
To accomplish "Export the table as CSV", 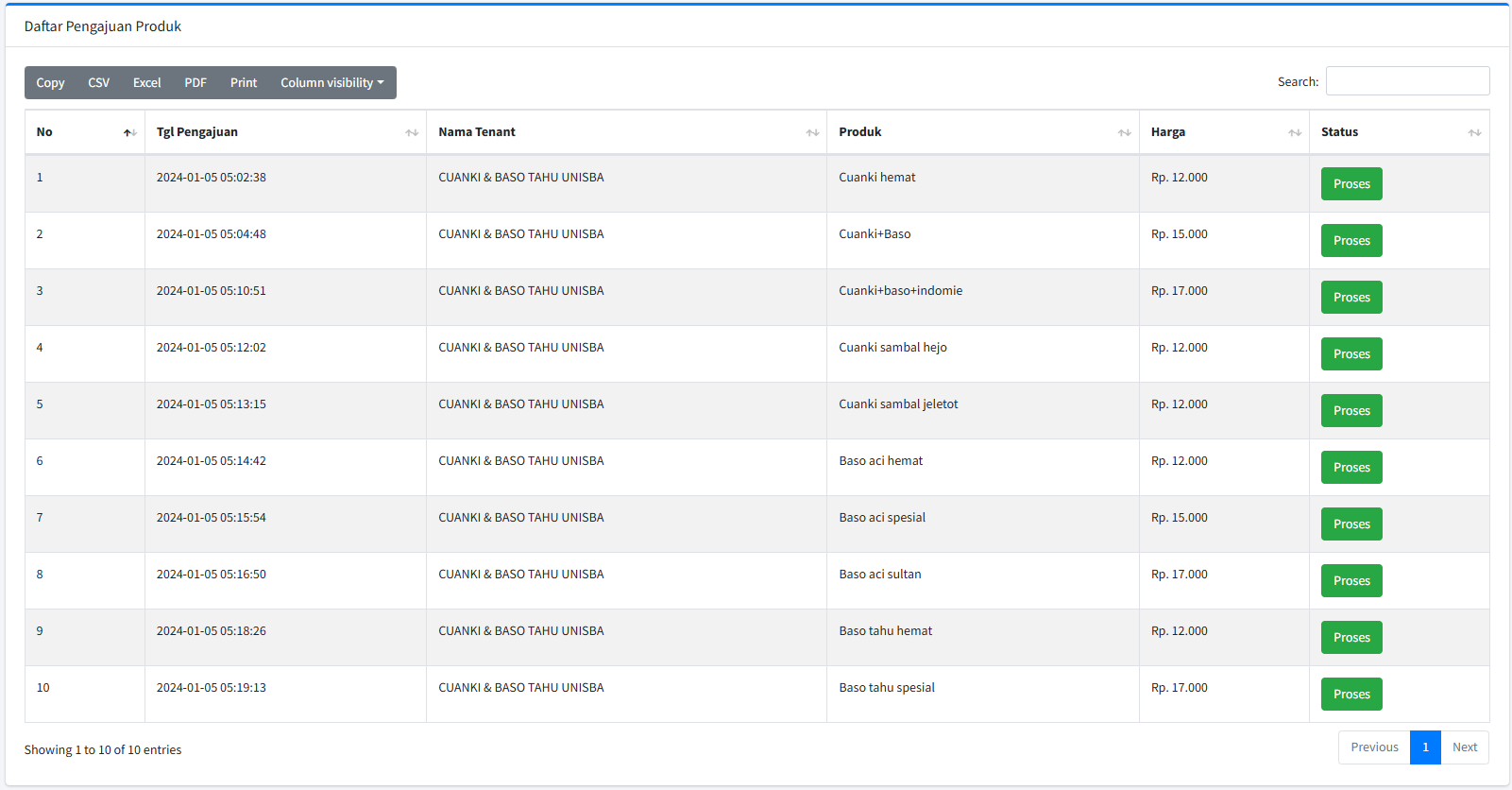I will pyautogui.click(x=98, y=83).
